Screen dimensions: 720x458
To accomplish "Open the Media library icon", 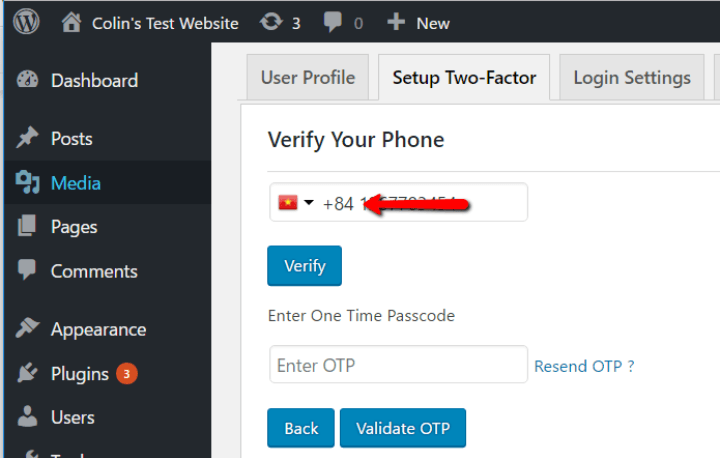I will coord(28,182).
